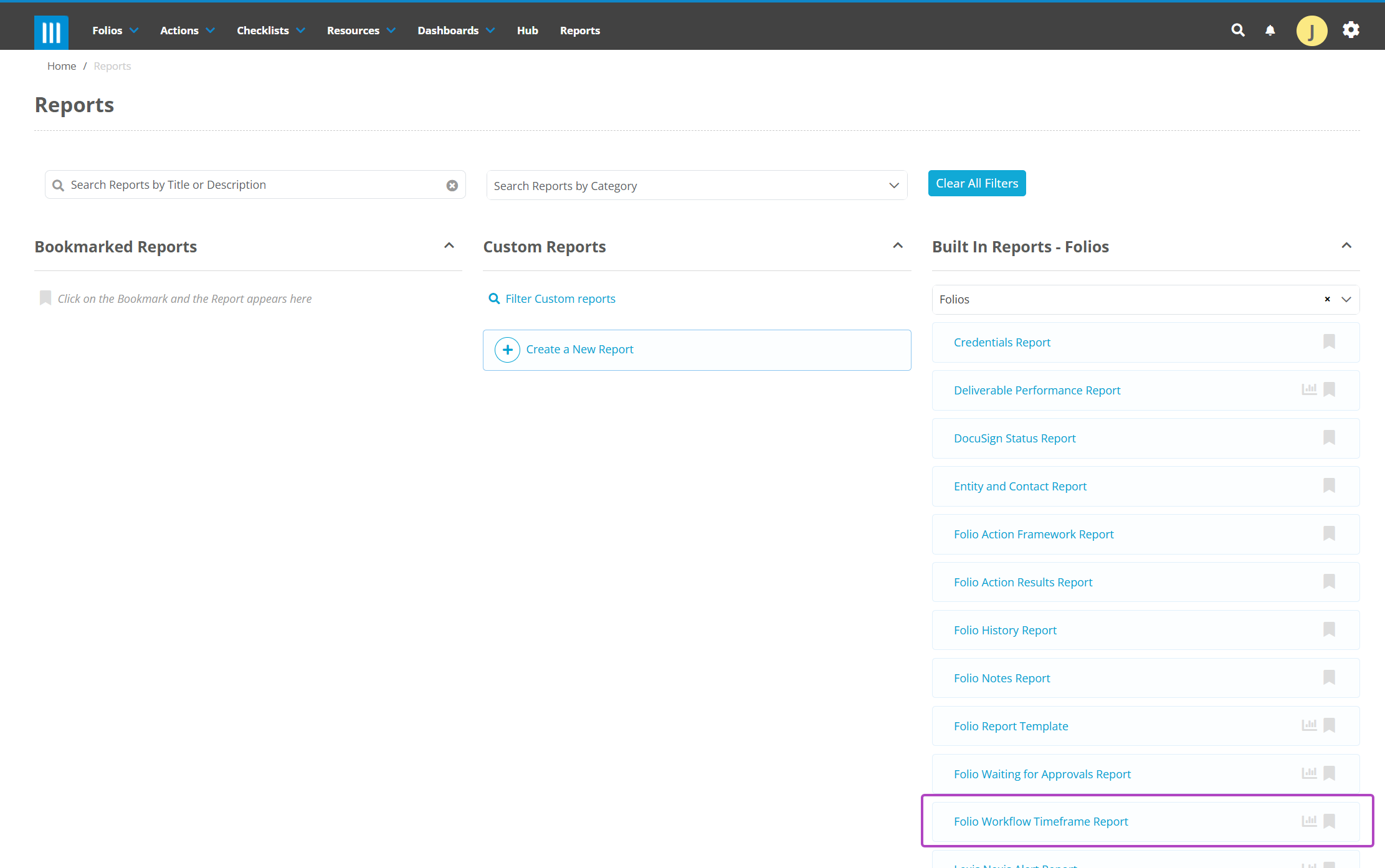This screenshot has height=868, width=1385.
Task: Bookmark the Folio History Report
Action: (x=1329, y=629)
